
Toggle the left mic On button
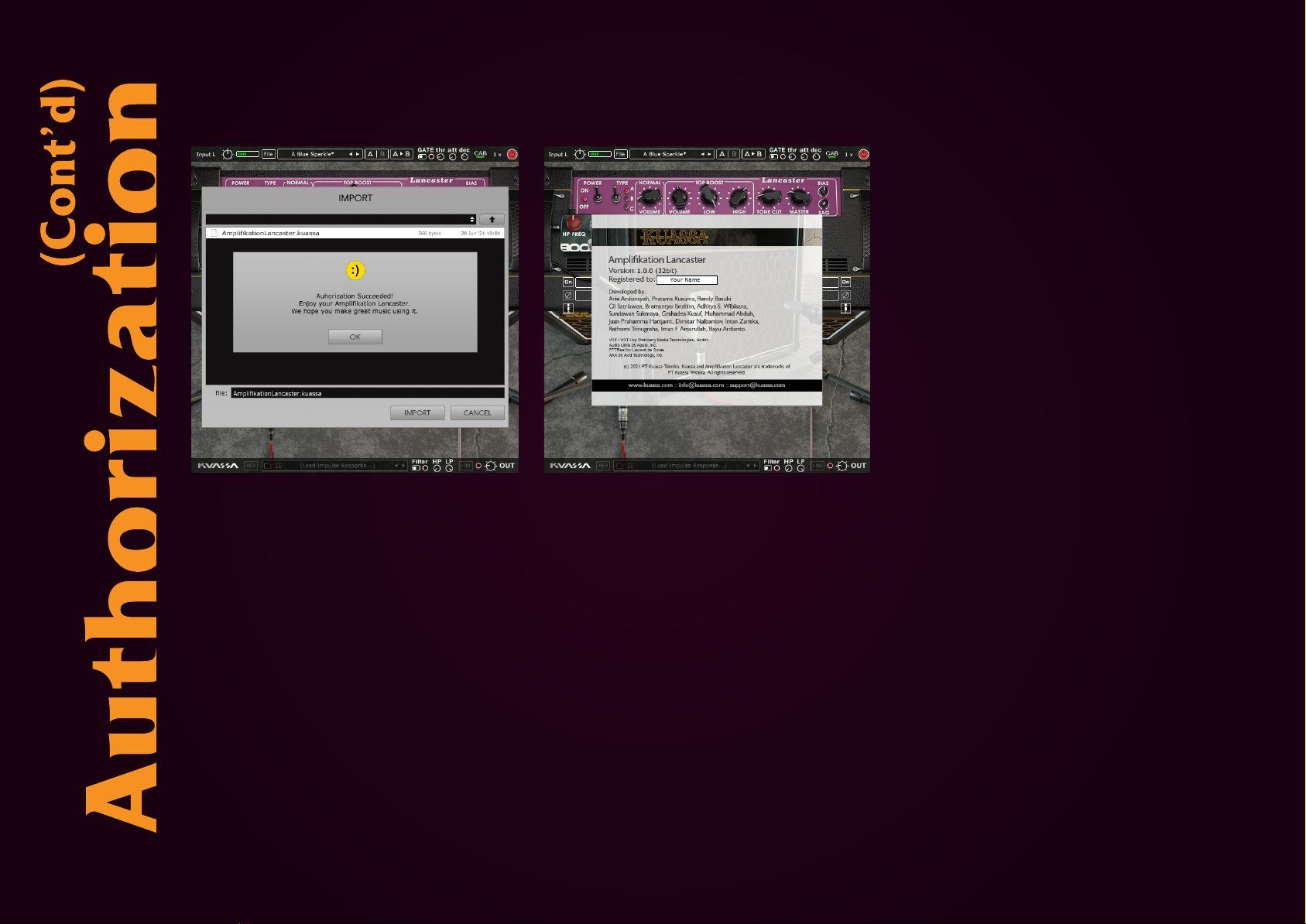[568, 282]
